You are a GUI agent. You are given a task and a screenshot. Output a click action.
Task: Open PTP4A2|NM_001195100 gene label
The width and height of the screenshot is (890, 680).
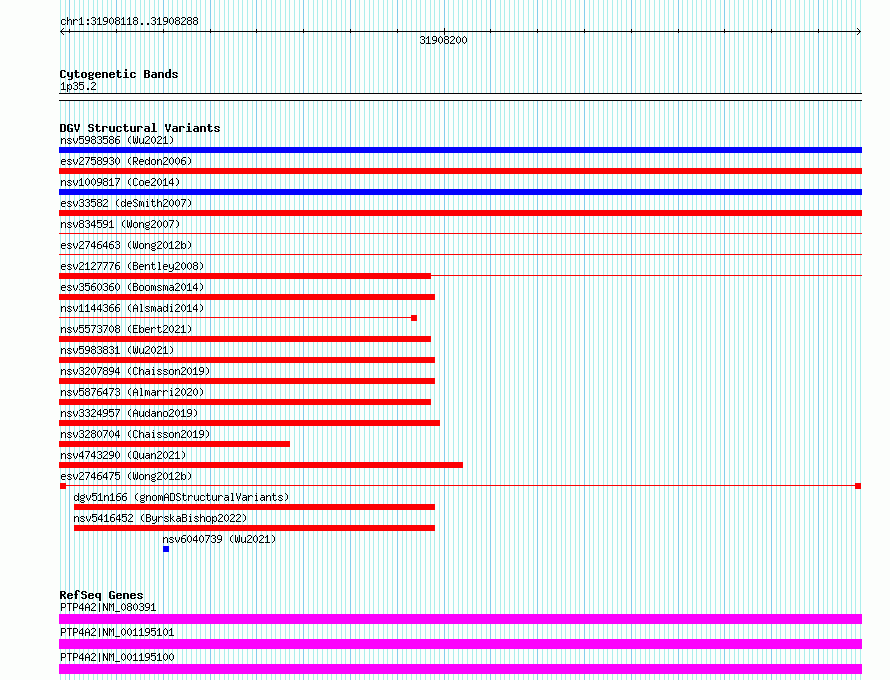tap(117, 657)
